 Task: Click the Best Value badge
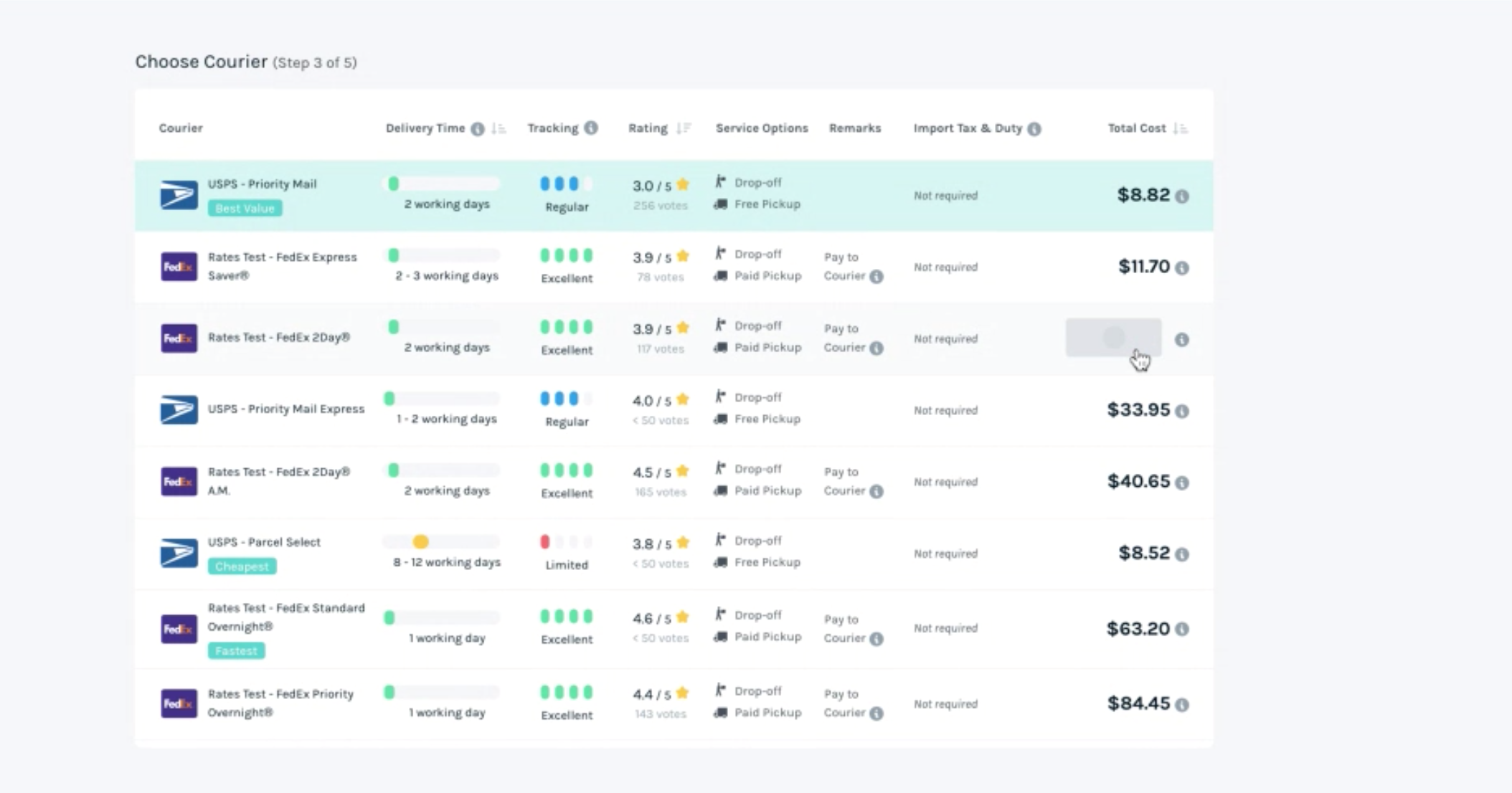(245, 208)
